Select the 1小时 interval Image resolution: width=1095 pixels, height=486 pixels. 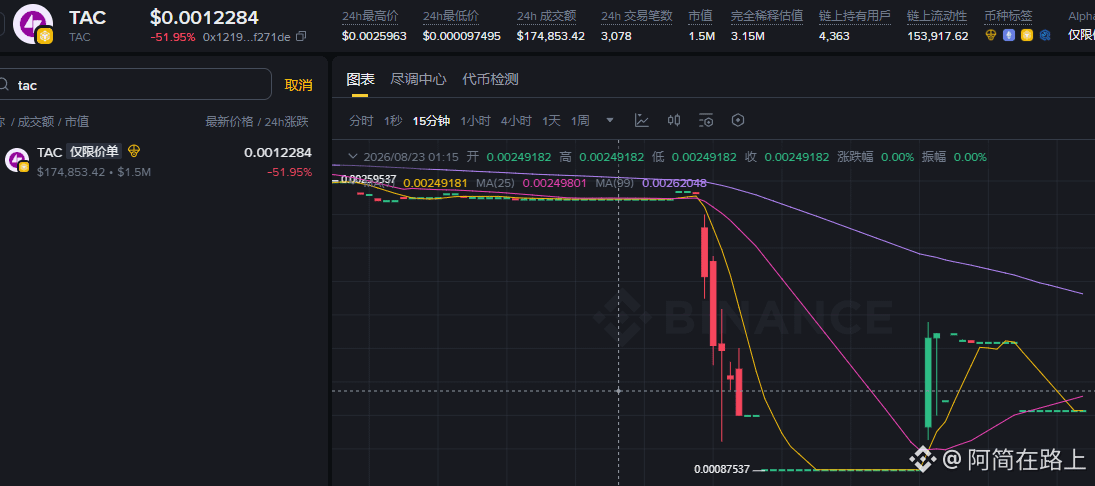[476, 121]
